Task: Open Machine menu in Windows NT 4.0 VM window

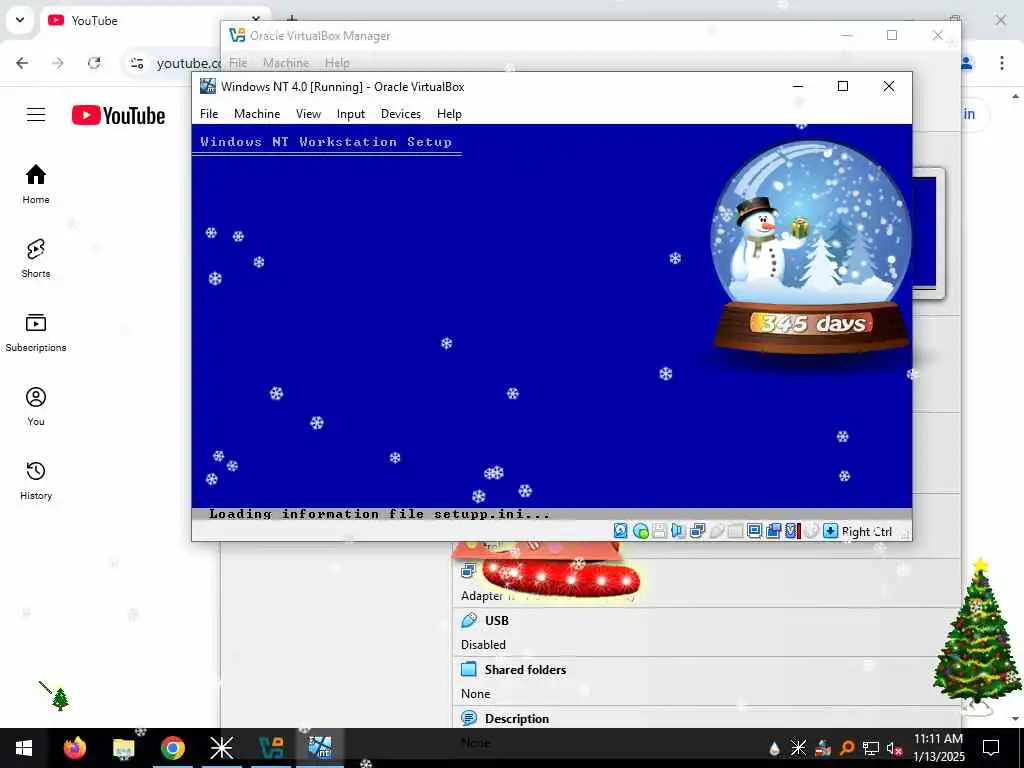Action: [257, 114]
